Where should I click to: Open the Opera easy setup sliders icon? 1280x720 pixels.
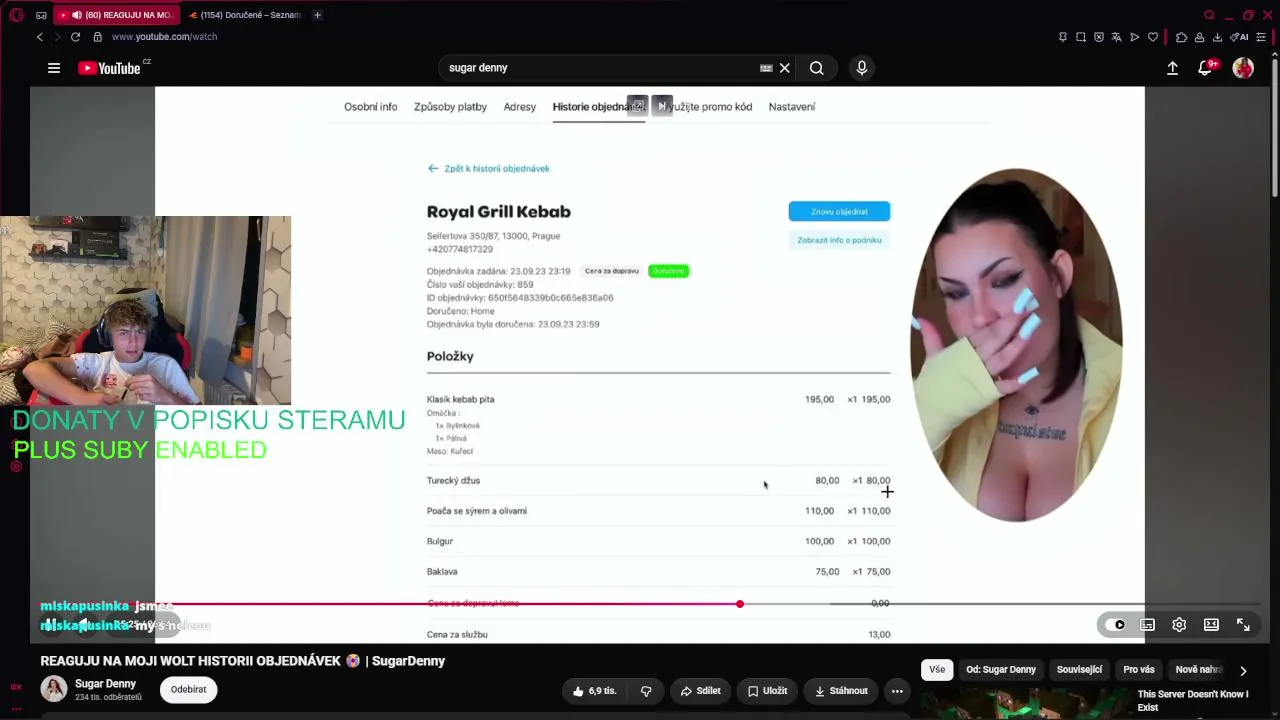(1263, 37)
